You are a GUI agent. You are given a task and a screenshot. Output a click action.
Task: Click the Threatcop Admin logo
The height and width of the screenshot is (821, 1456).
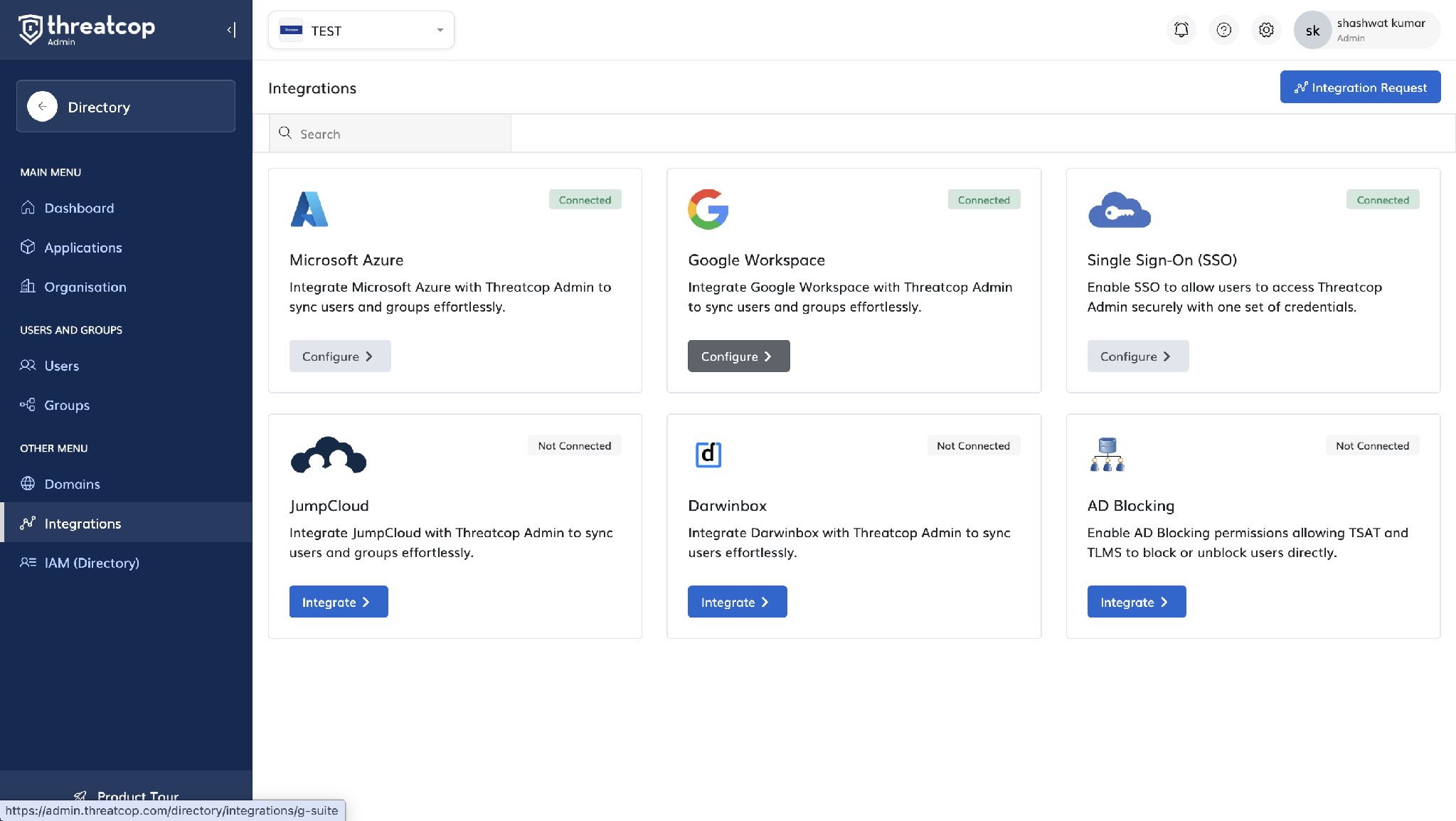tap(86, 29)
